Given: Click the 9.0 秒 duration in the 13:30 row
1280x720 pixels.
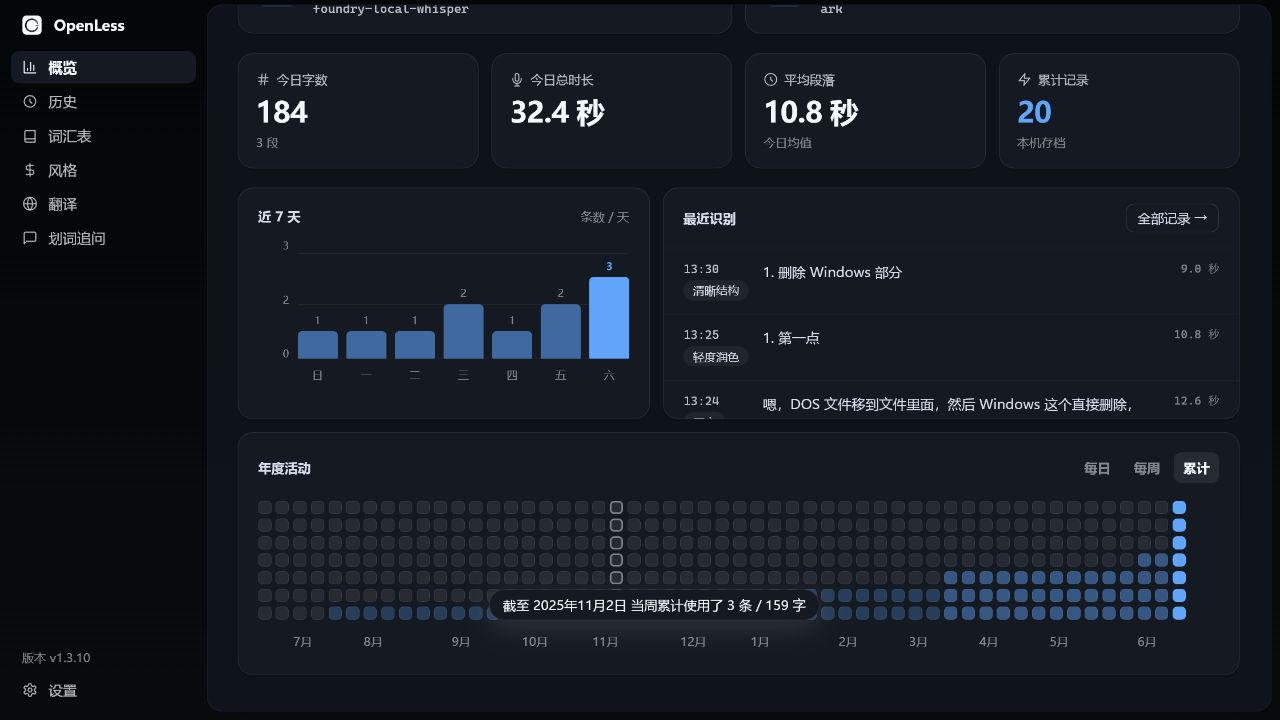Looking at the screenshot, I should click(x=1200, y=269).
